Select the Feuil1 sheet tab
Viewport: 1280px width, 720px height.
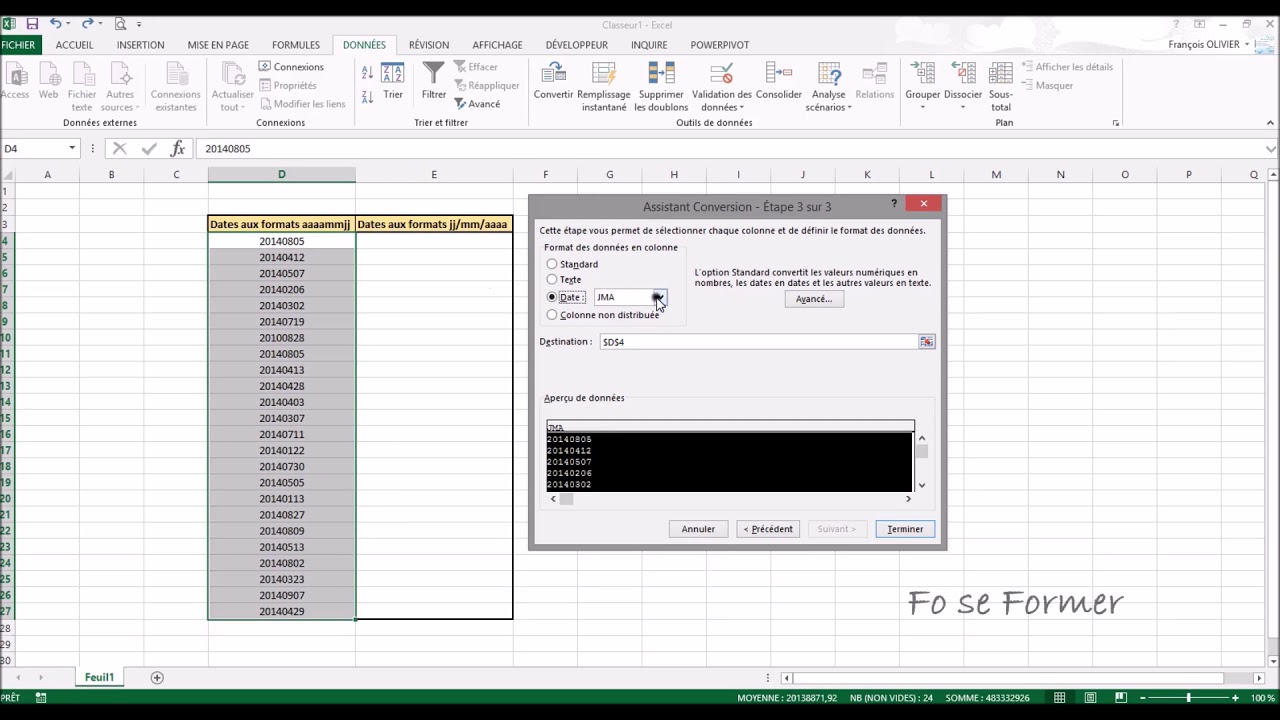(x=99, y=677)
